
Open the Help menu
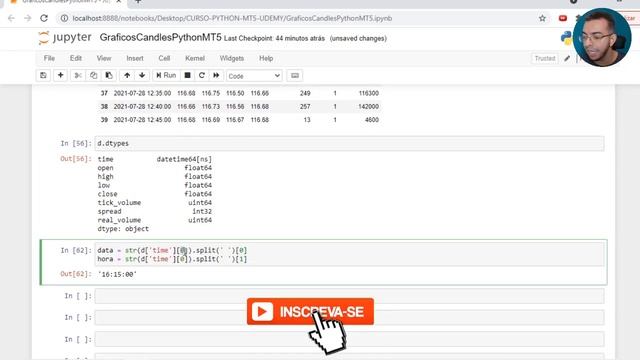[266, 58]
